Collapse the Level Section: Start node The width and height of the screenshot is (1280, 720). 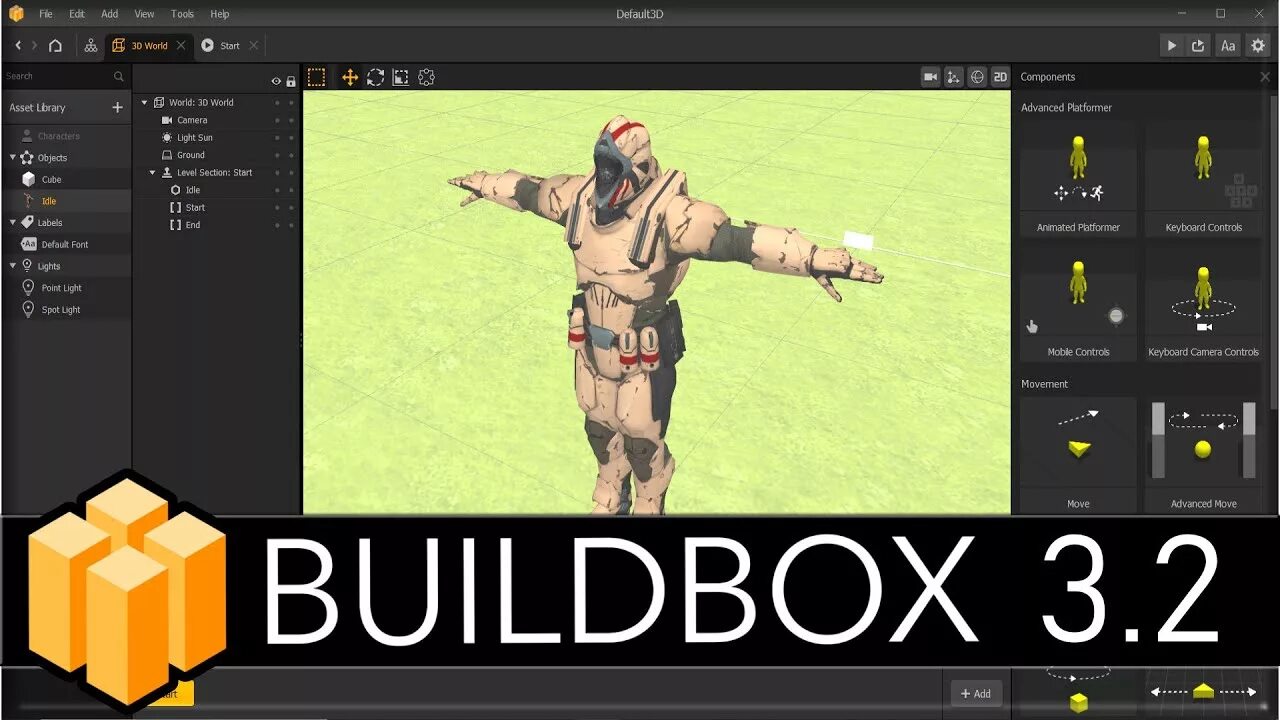click(x=153, y=172)
